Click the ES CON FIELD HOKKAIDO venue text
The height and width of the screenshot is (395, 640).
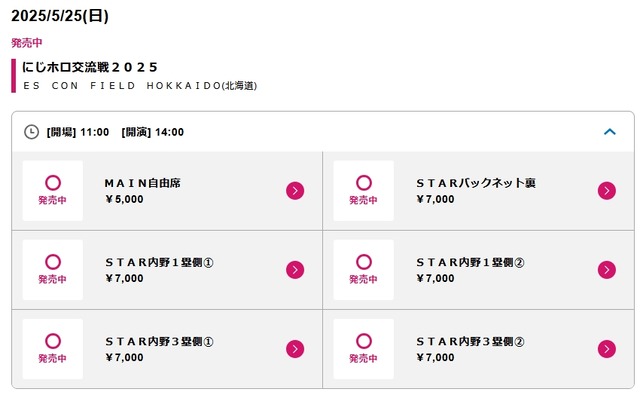click(x=140, y=86)
